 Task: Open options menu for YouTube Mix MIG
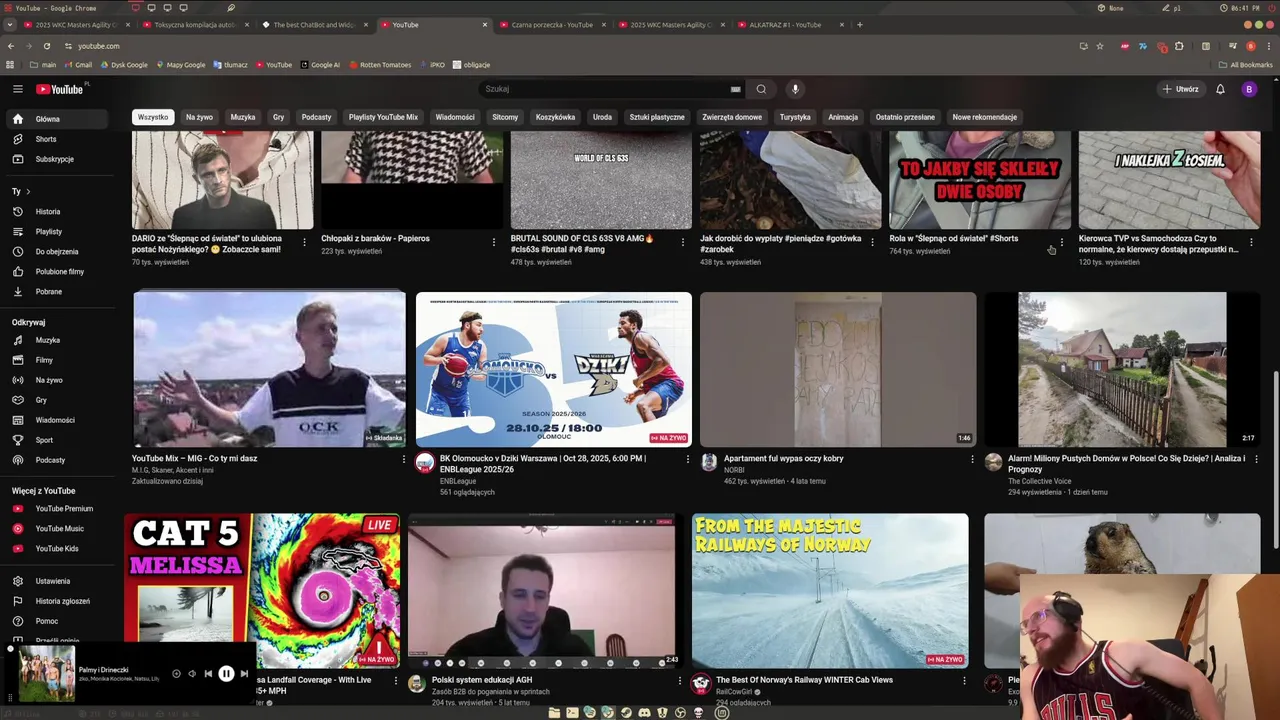click(404, 460)
